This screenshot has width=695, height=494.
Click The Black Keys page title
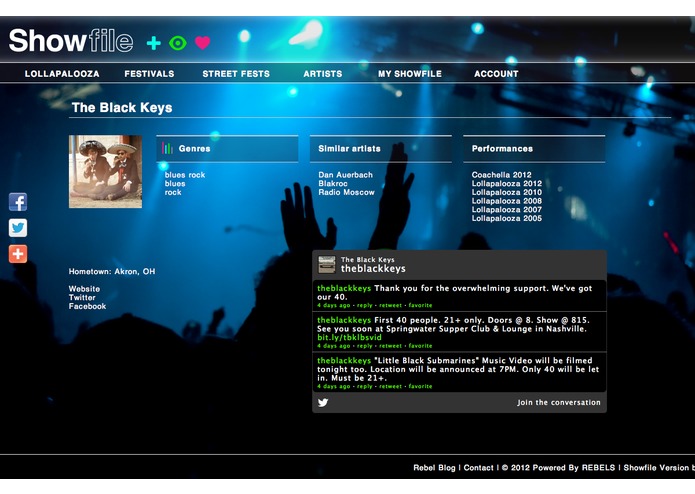122,108
